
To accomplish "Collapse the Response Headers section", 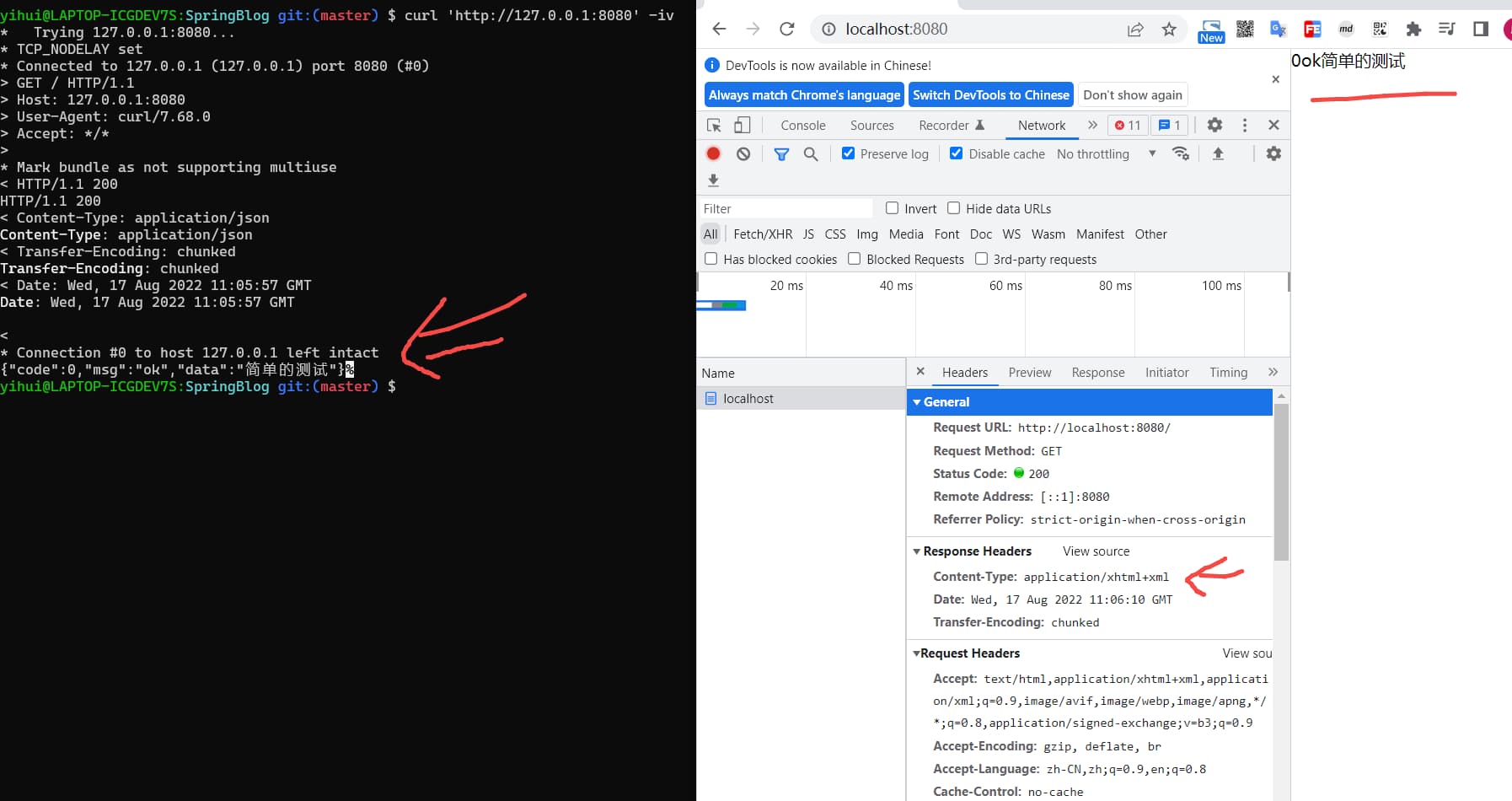I will point(917,551).
